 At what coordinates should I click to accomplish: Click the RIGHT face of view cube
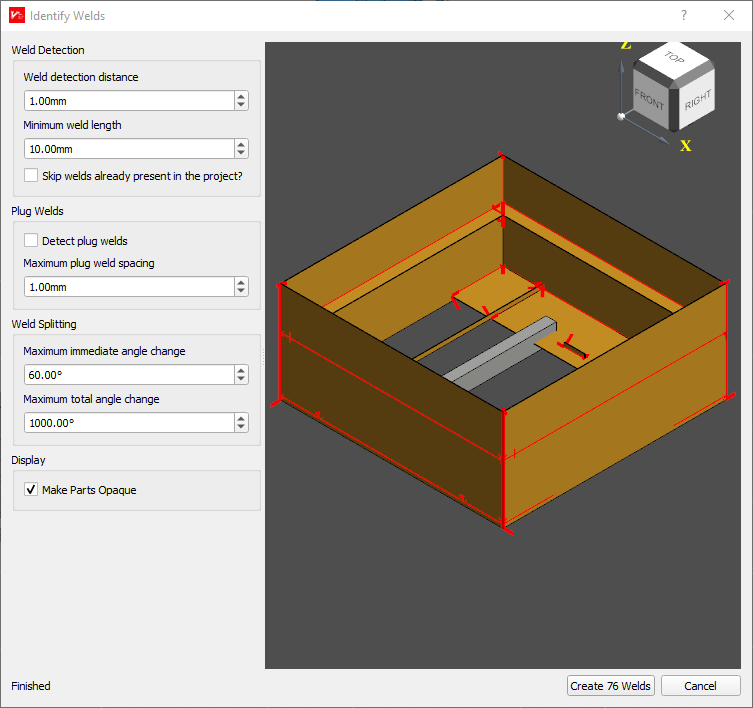(697, 99)
